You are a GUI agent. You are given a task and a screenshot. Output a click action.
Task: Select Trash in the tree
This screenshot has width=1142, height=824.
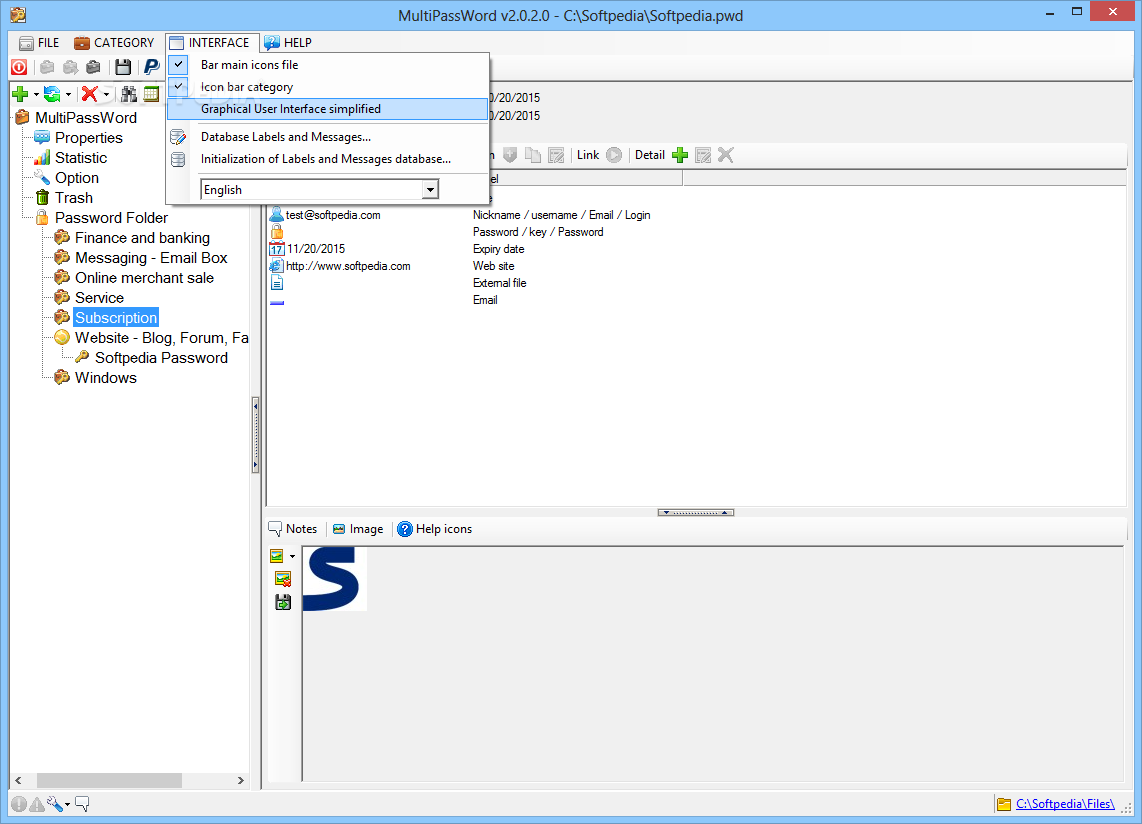click(x=74, y=198)
